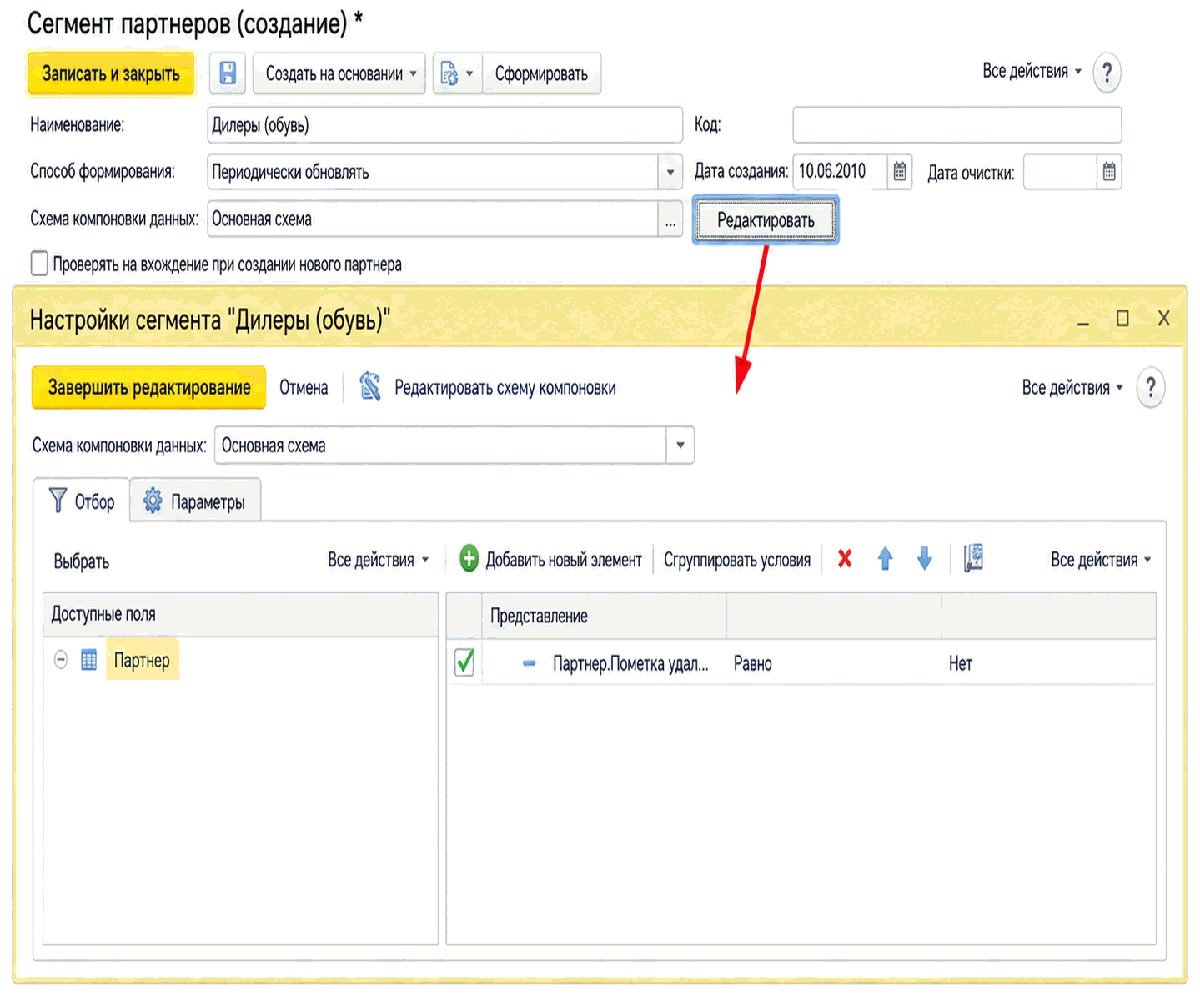1200x997 pixels.
Task: Click the Код input field
Action: coord(957,126)
